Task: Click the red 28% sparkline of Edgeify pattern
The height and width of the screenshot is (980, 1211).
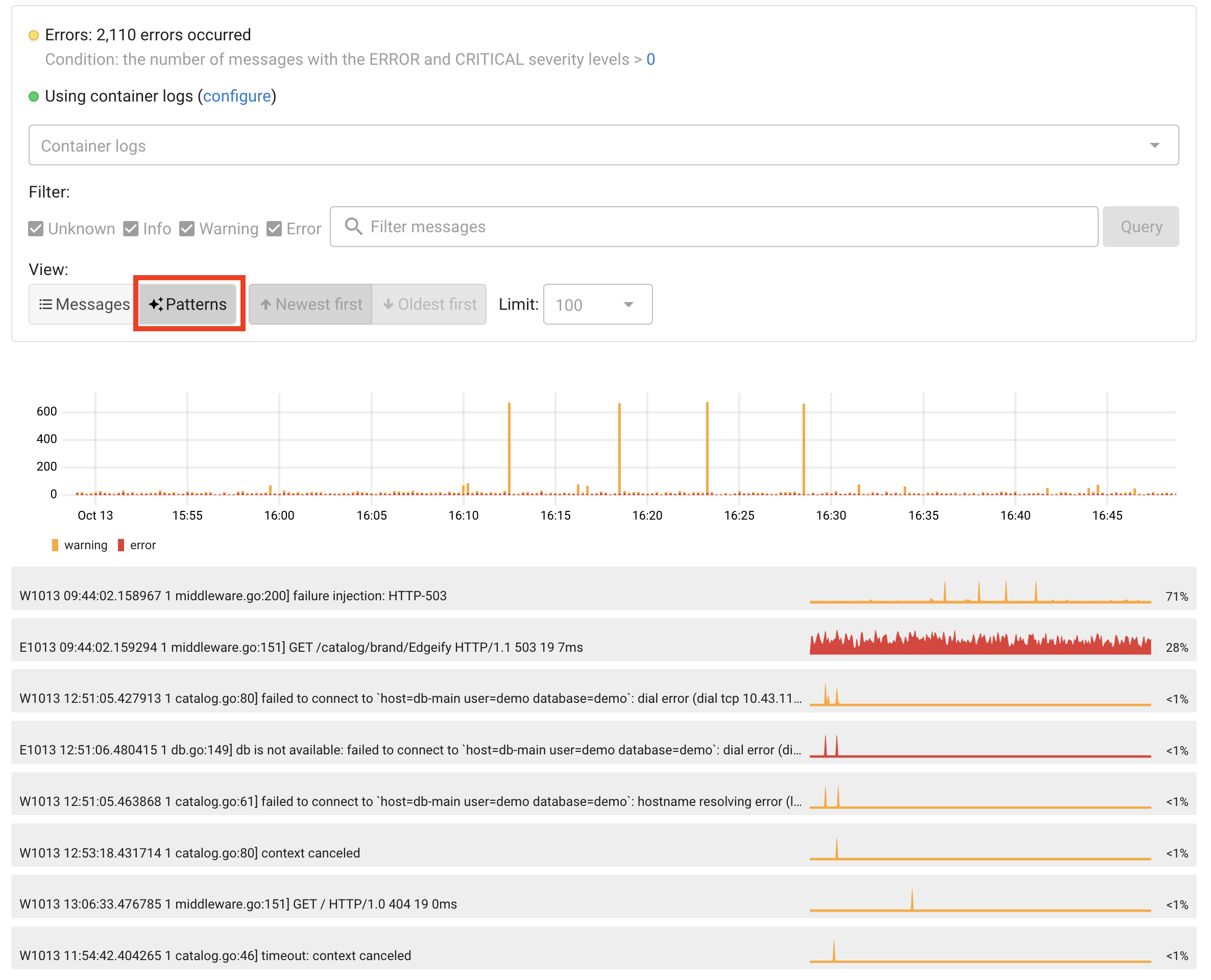Action: click(x=980, y=643)
